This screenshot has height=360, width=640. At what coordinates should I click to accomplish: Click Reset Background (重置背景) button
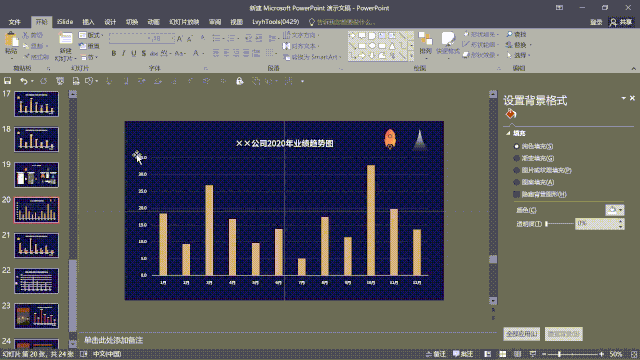[563, 334]
